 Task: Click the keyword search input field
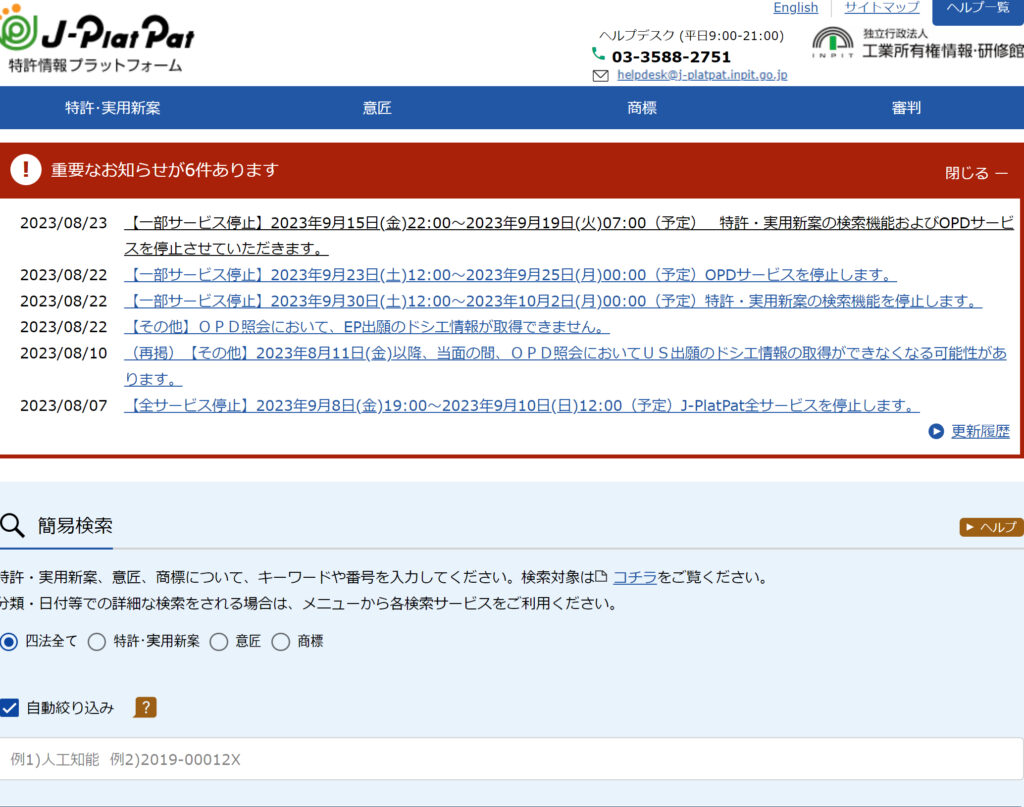tap(510, 759)
